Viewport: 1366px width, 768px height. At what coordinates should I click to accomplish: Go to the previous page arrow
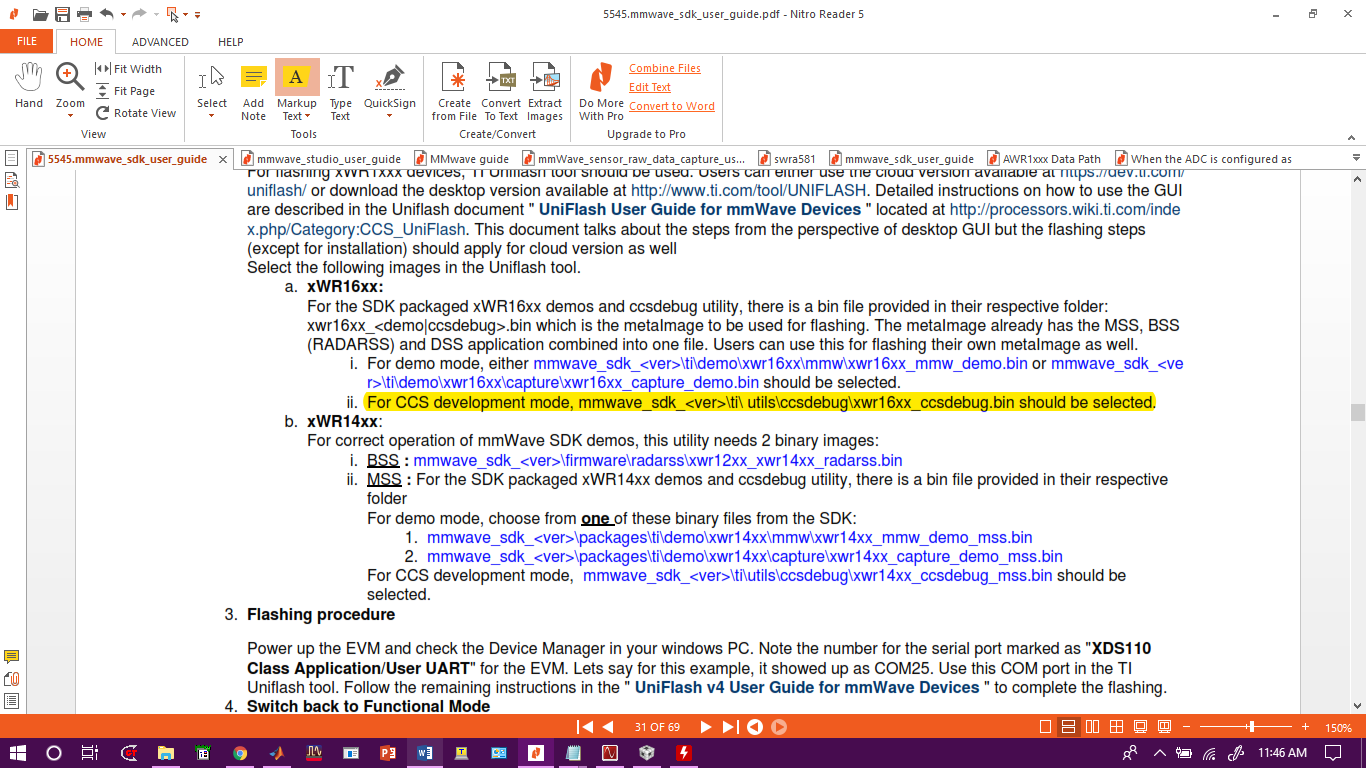607,727
